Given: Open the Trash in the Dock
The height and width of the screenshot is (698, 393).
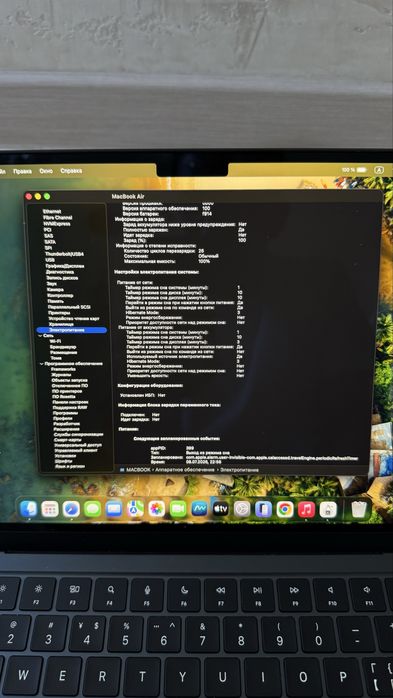Looking at the screenshot, I should pyautogui.click(x=359, y=509).
